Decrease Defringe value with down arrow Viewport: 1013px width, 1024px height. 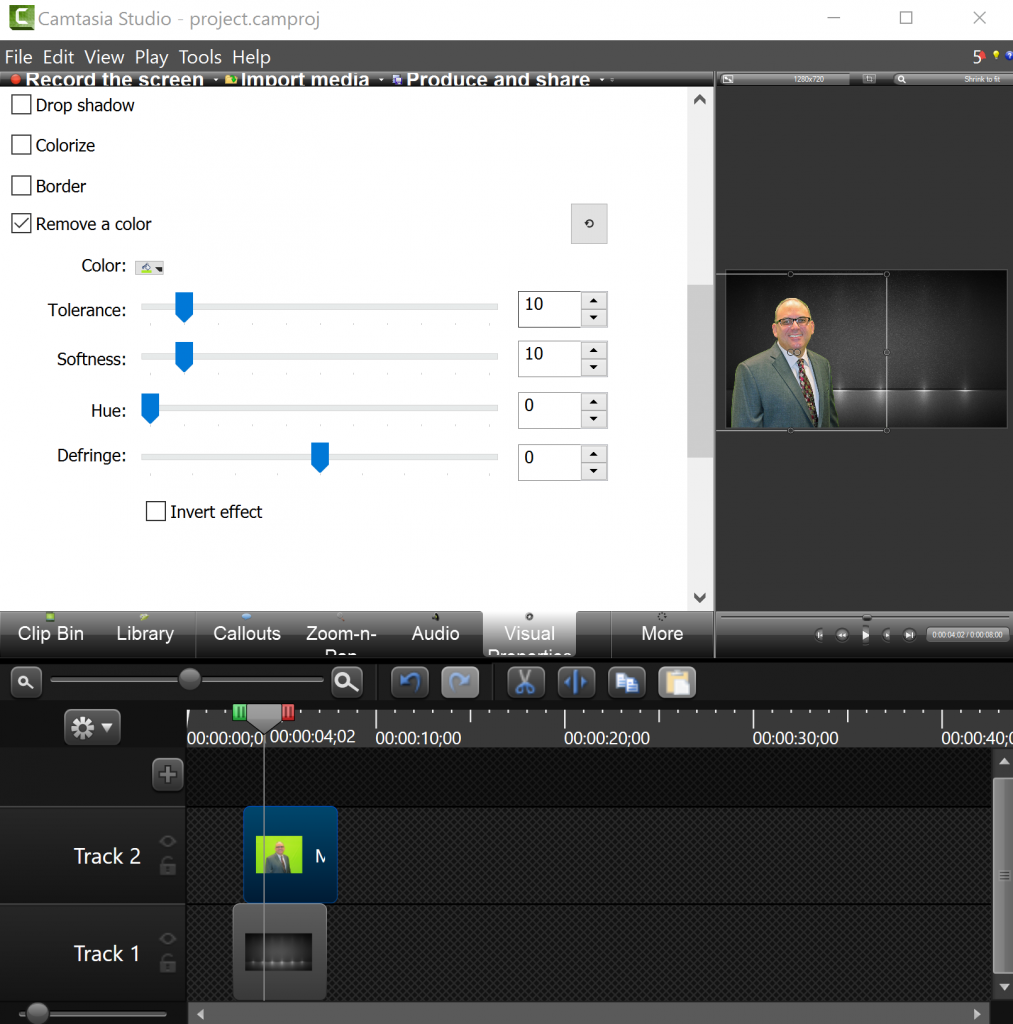click(594, 471)
